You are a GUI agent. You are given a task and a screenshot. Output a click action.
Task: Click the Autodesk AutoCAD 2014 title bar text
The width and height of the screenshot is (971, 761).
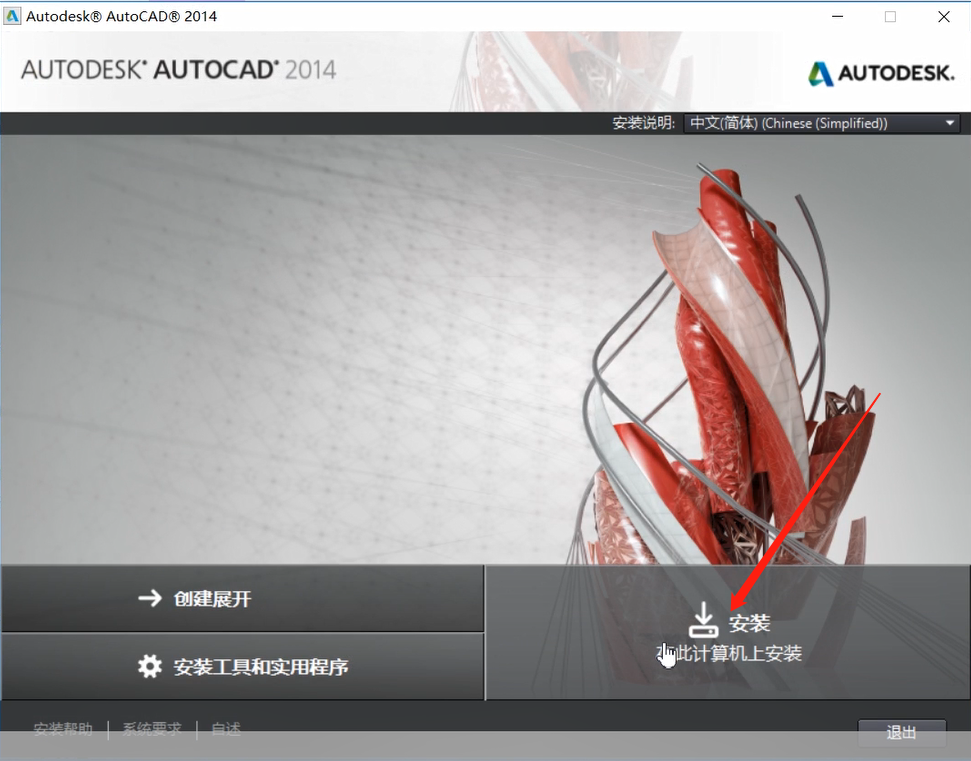coord(120,16)
